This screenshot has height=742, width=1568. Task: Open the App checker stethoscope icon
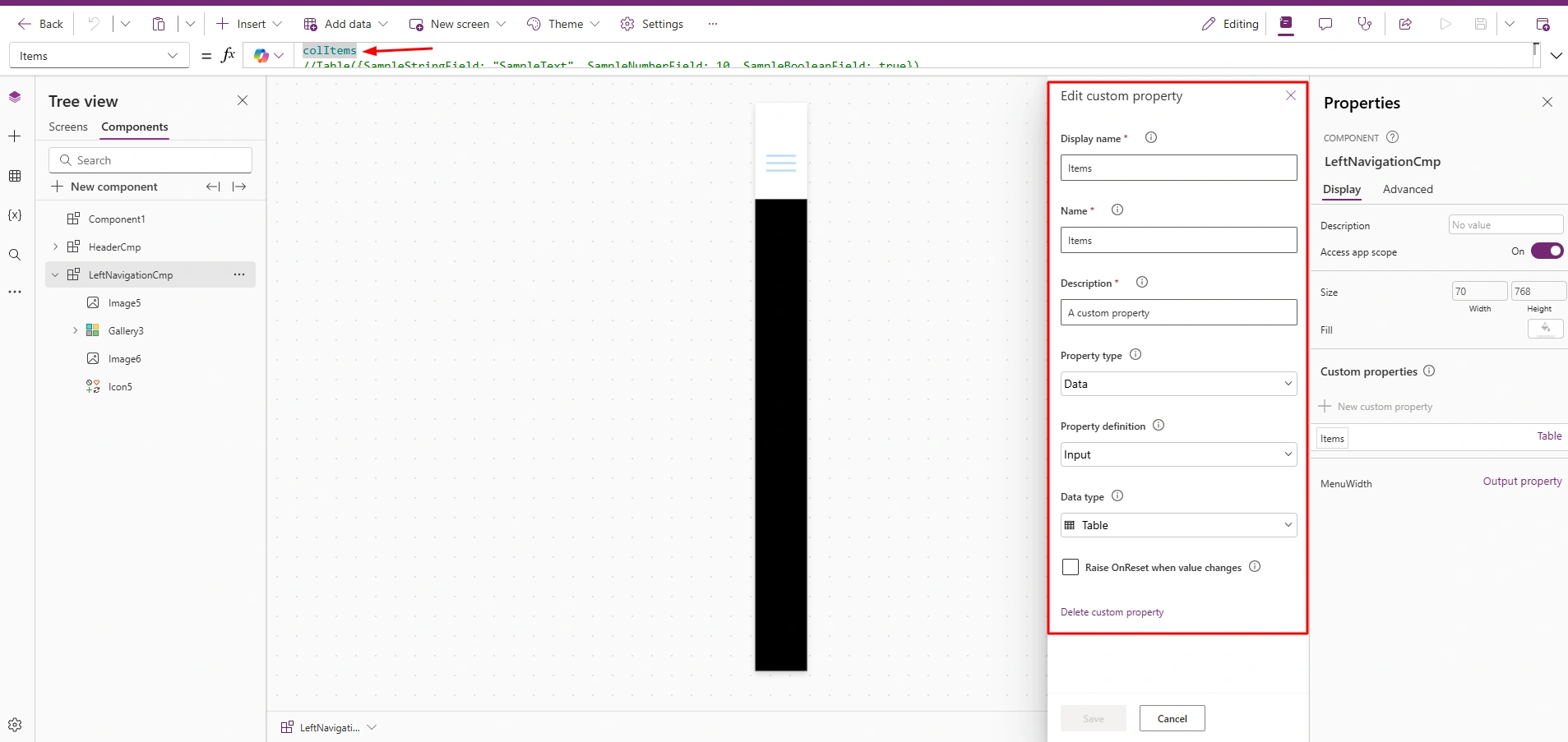[x=1365, y=24]
